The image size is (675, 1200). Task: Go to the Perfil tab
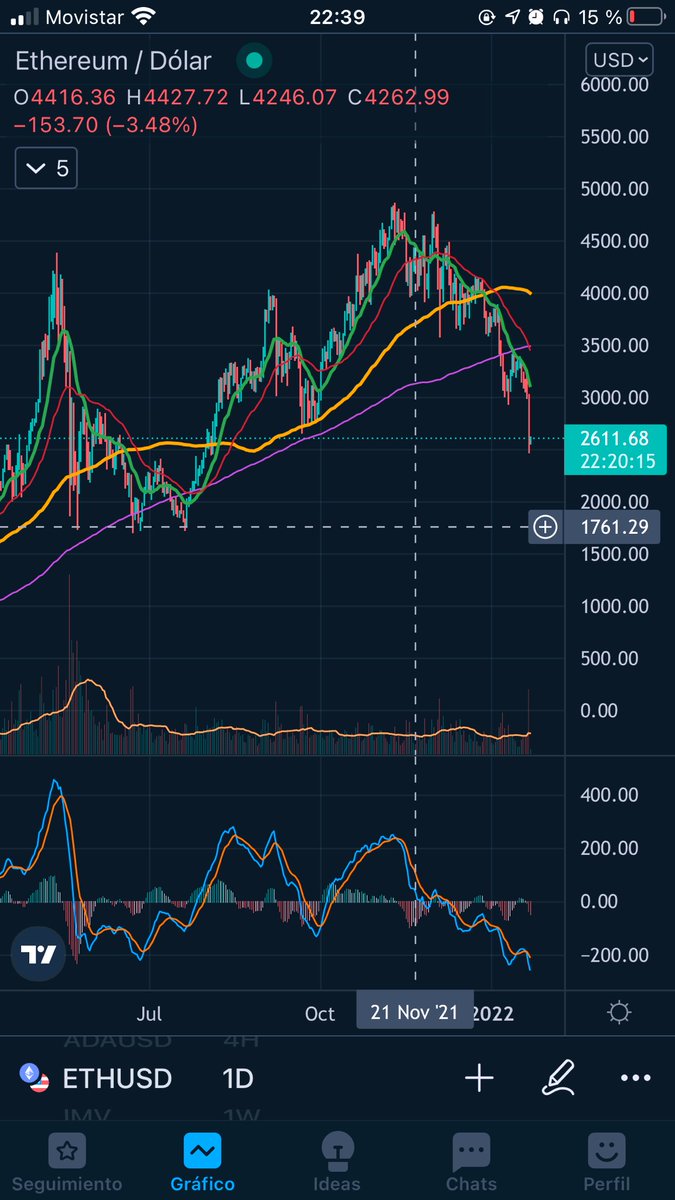(606, 1163)
